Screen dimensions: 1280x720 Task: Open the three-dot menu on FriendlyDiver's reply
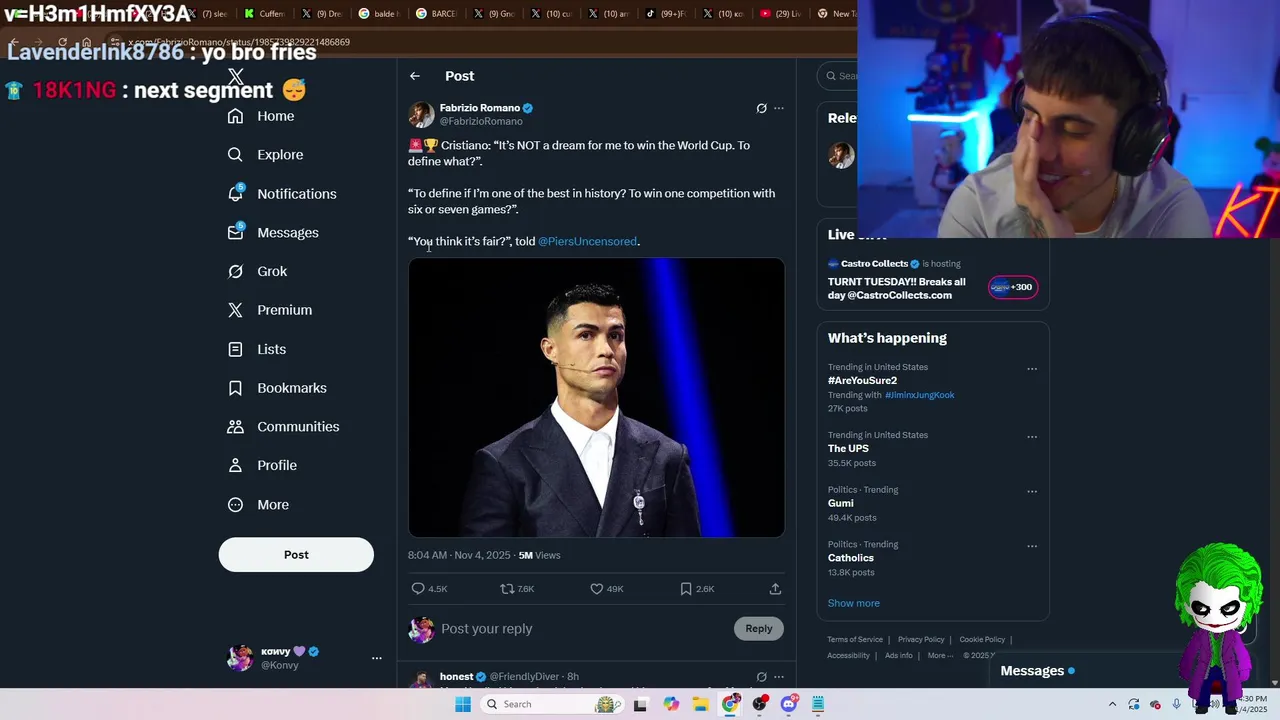click(x=779, y=677)
